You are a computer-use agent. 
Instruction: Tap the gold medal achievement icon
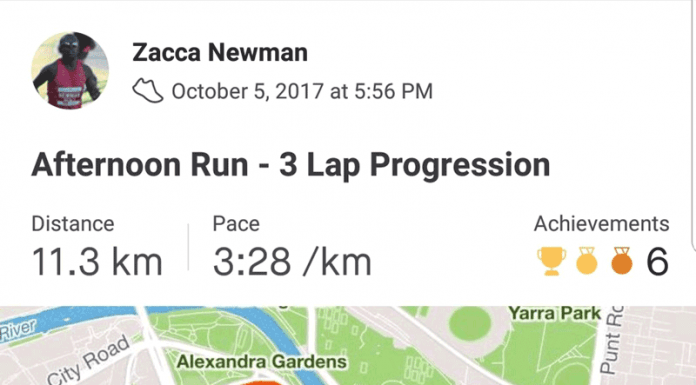(586, 261)
